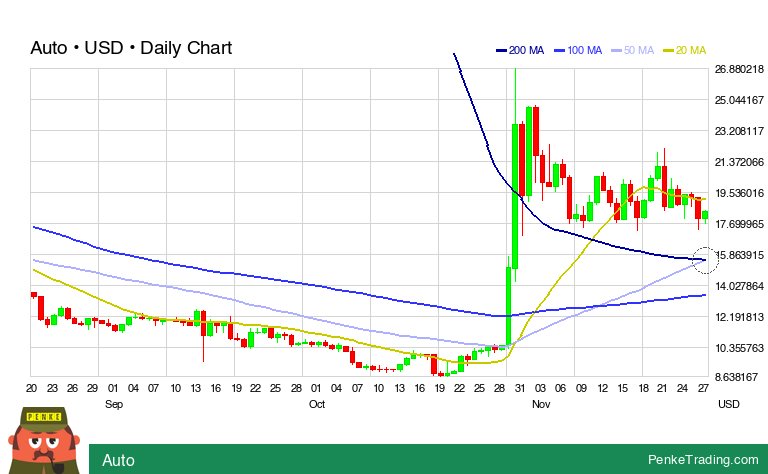Click the 21.372066 price axis label
This screenshot has height=474, width=768.
739,162
